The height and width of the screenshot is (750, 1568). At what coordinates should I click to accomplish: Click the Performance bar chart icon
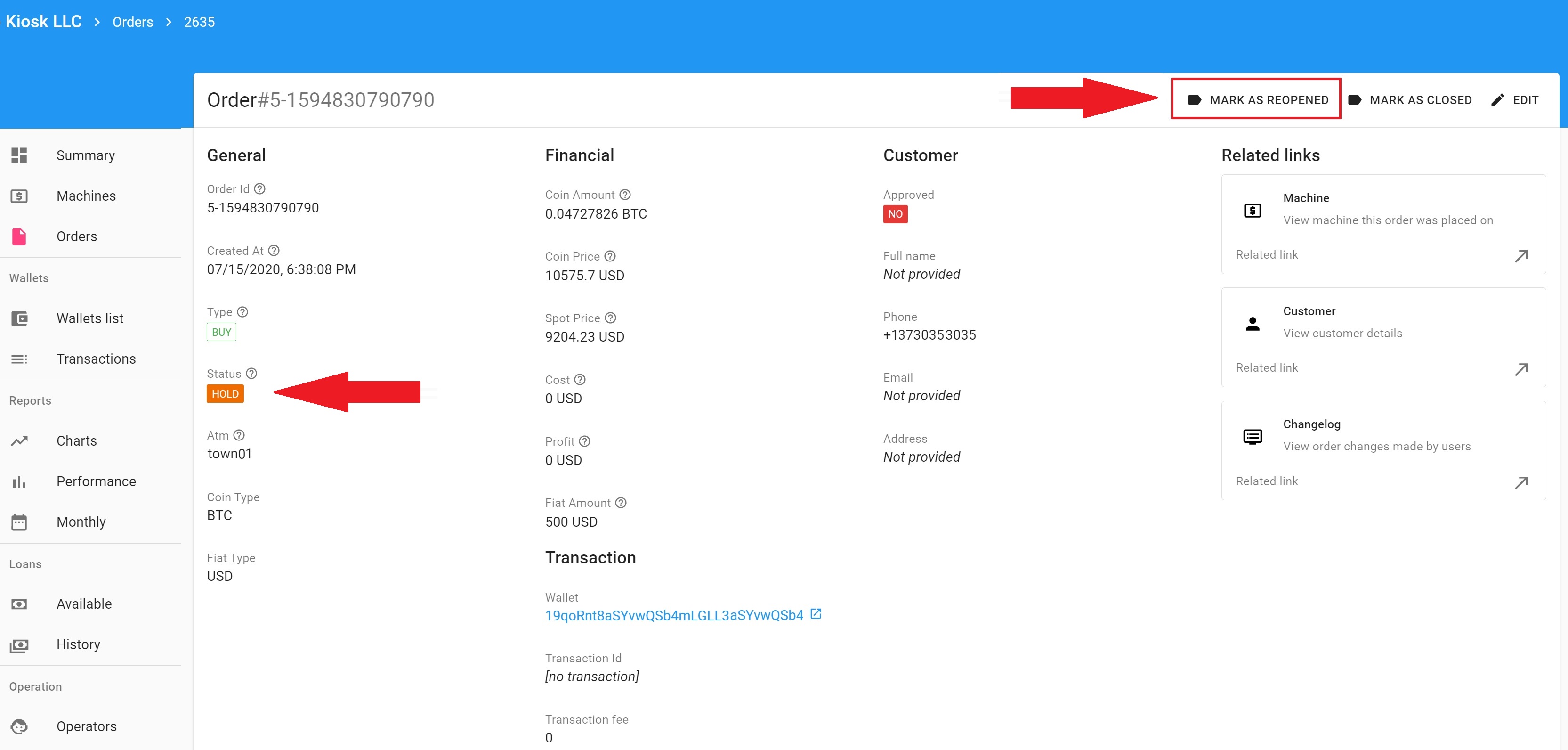[x=19, y=481]
